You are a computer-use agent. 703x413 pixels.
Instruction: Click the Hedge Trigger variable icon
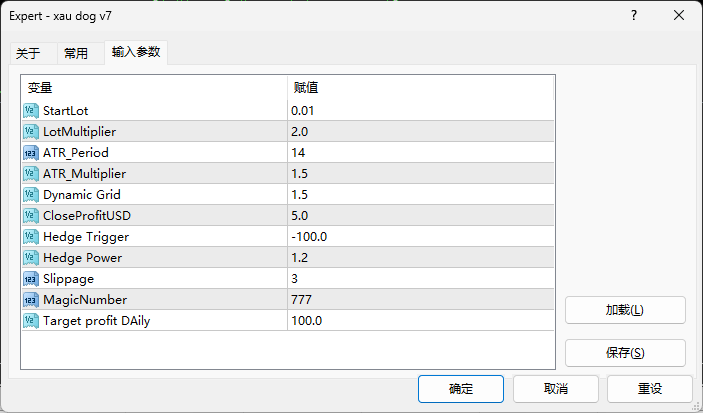click(31, 236)
